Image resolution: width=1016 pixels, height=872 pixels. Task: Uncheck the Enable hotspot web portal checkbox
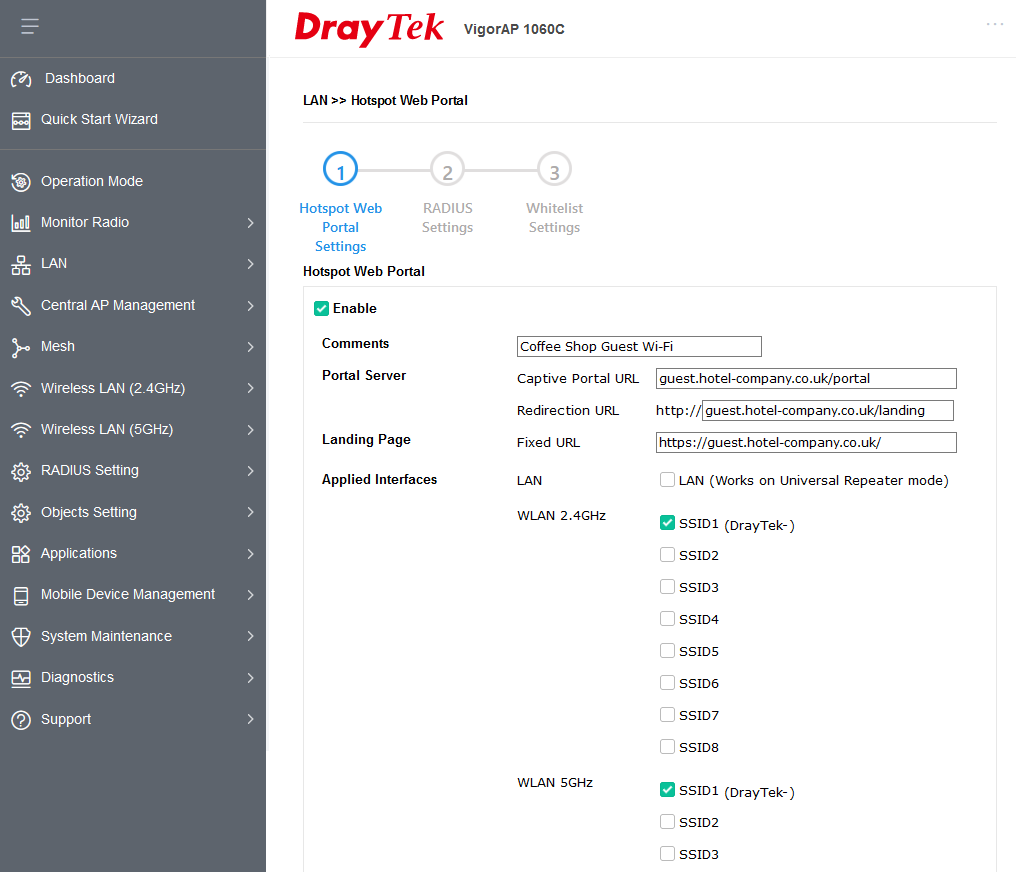point(321,308)
